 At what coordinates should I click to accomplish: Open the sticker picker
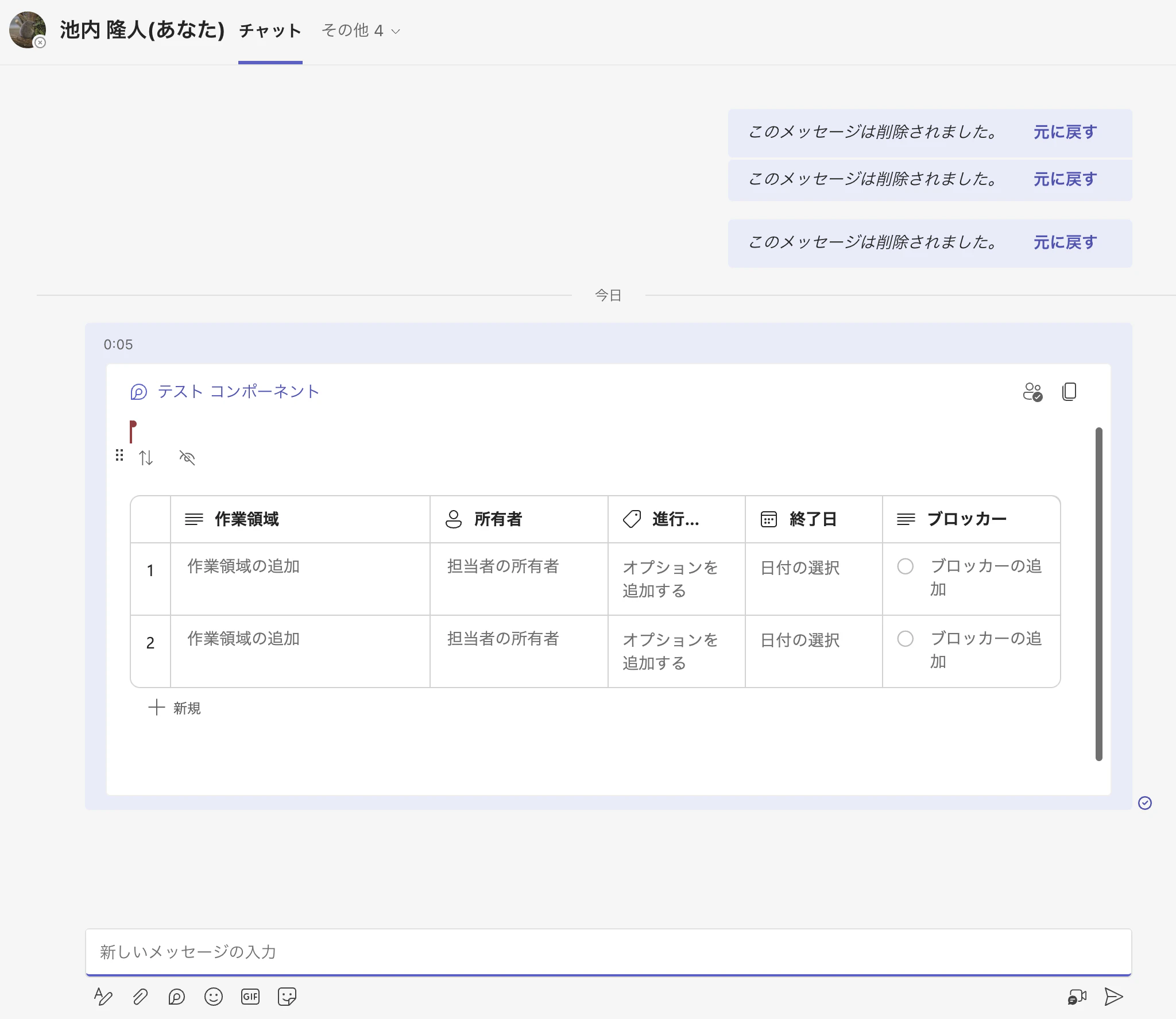pos(287,997)
